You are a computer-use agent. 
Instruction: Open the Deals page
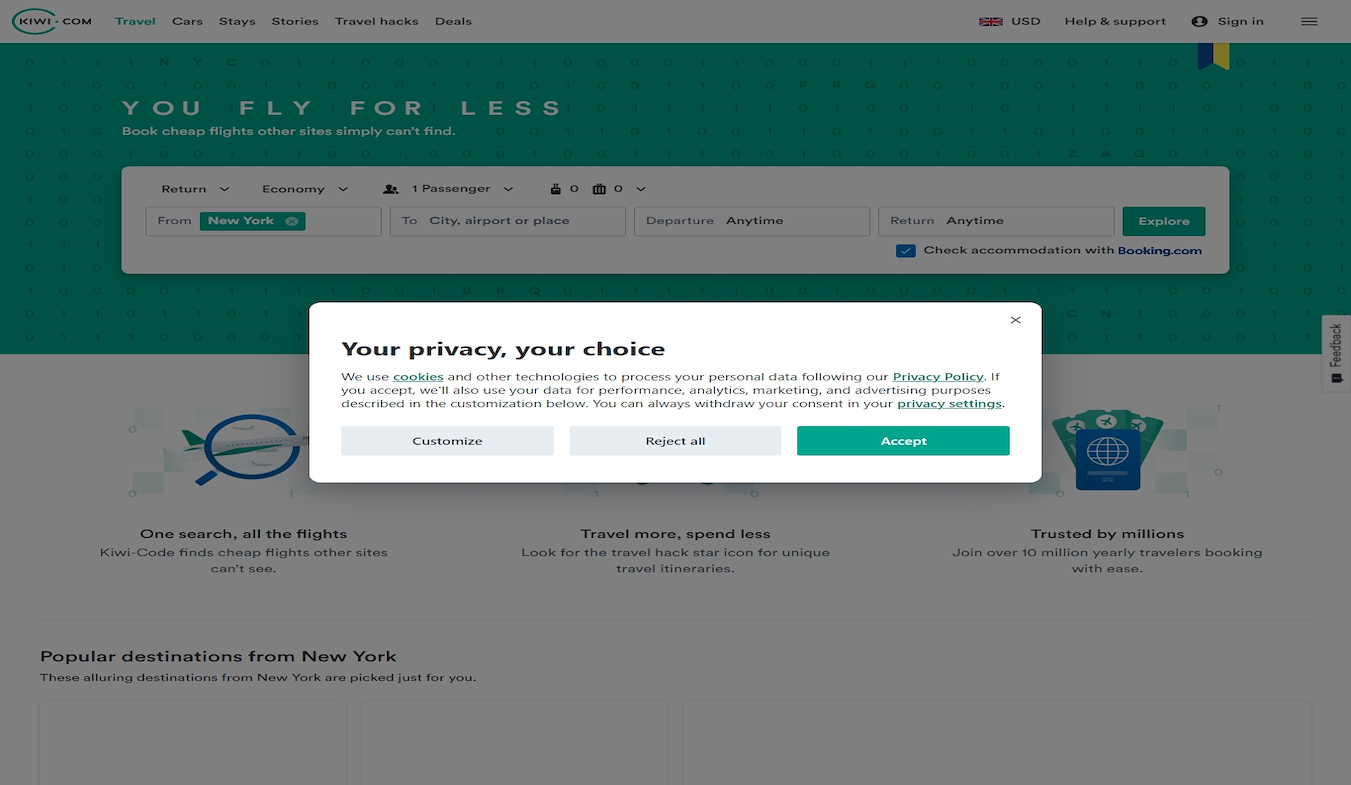(x=453, y=21)
